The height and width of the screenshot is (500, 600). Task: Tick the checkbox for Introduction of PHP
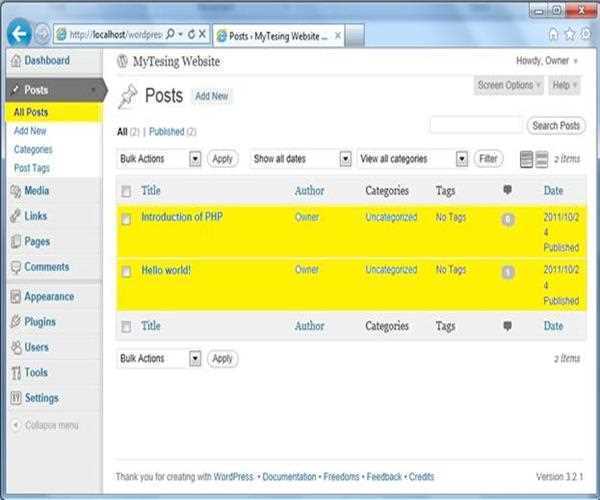click(x=126, y=219)
